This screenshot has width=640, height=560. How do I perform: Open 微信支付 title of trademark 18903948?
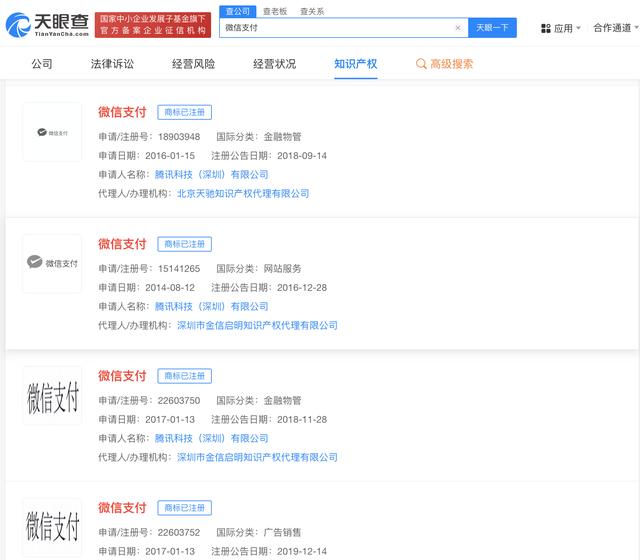click(122, 112)
